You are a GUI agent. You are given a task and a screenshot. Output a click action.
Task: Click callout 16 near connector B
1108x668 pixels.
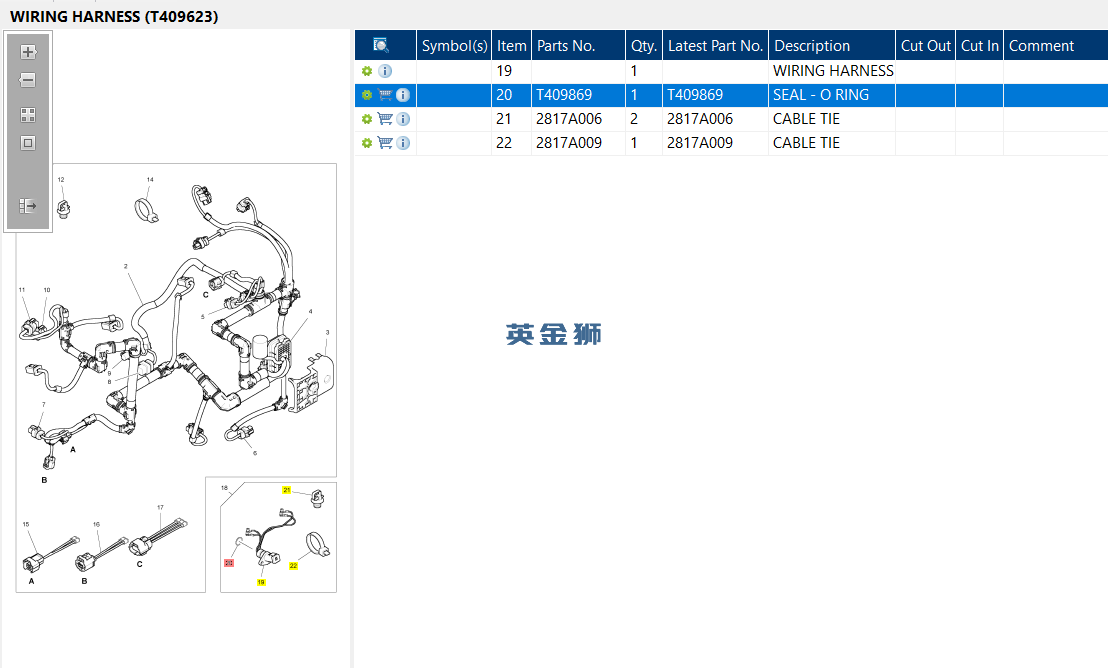[96, 525]
